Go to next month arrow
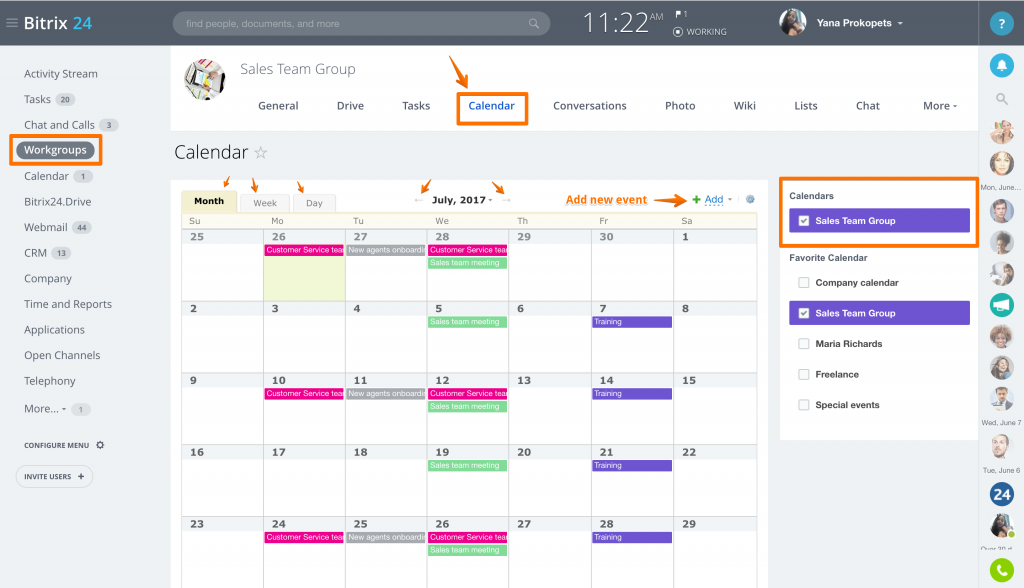This screenshot has height=588, width=1024. point(506,200)
